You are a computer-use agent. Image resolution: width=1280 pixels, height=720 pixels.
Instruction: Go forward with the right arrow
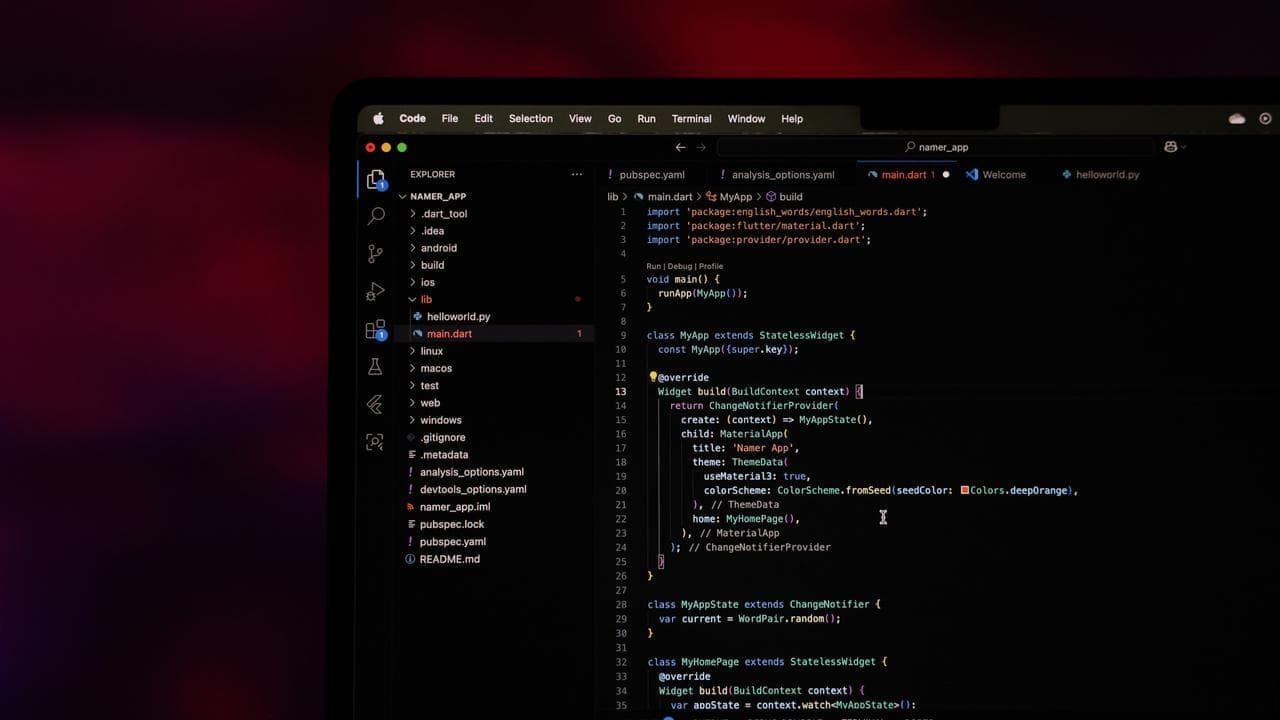pyautogui.click(x=701, y=147)
